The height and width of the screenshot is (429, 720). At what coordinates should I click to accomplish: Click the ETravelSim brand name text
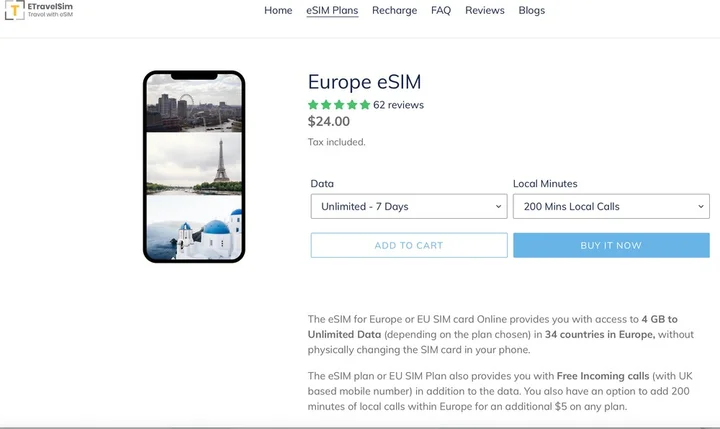coord(53,6)
